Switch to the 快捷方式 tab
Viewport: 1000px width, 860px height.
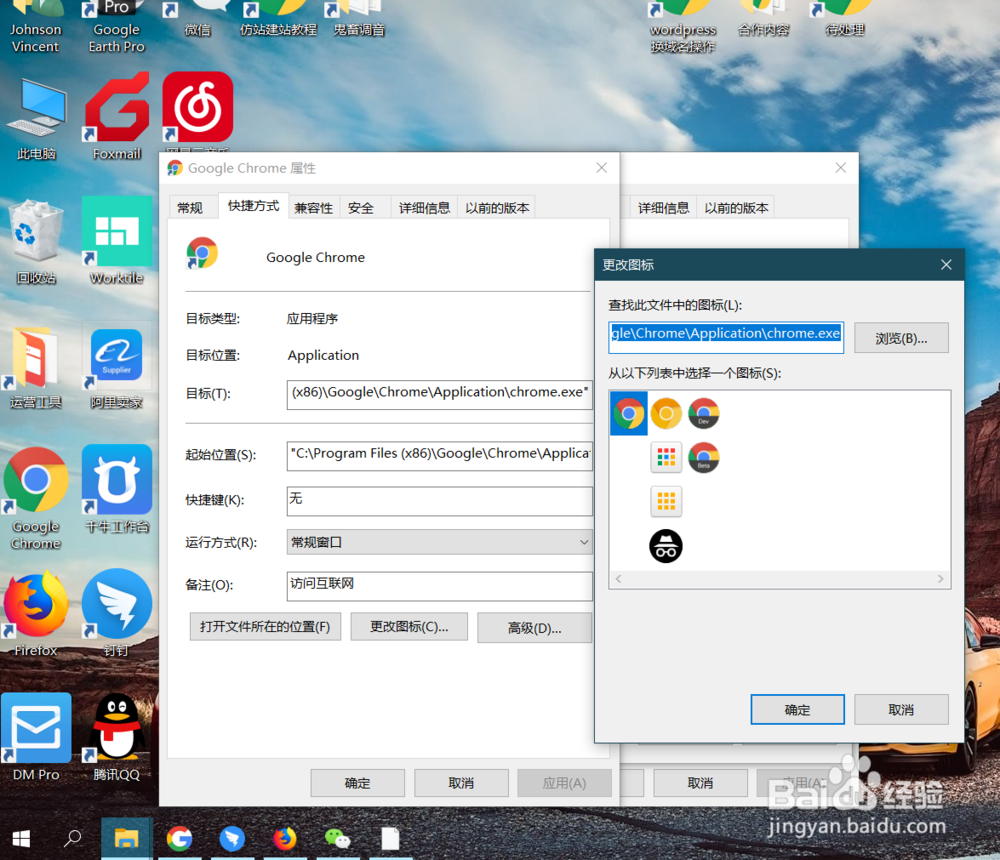253,205
